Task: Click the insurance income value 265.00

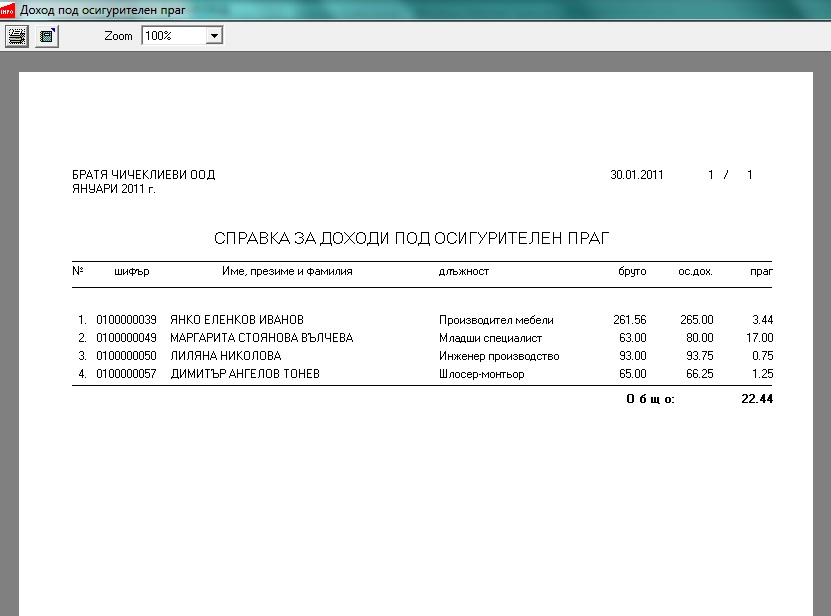Action: [697, 320]
